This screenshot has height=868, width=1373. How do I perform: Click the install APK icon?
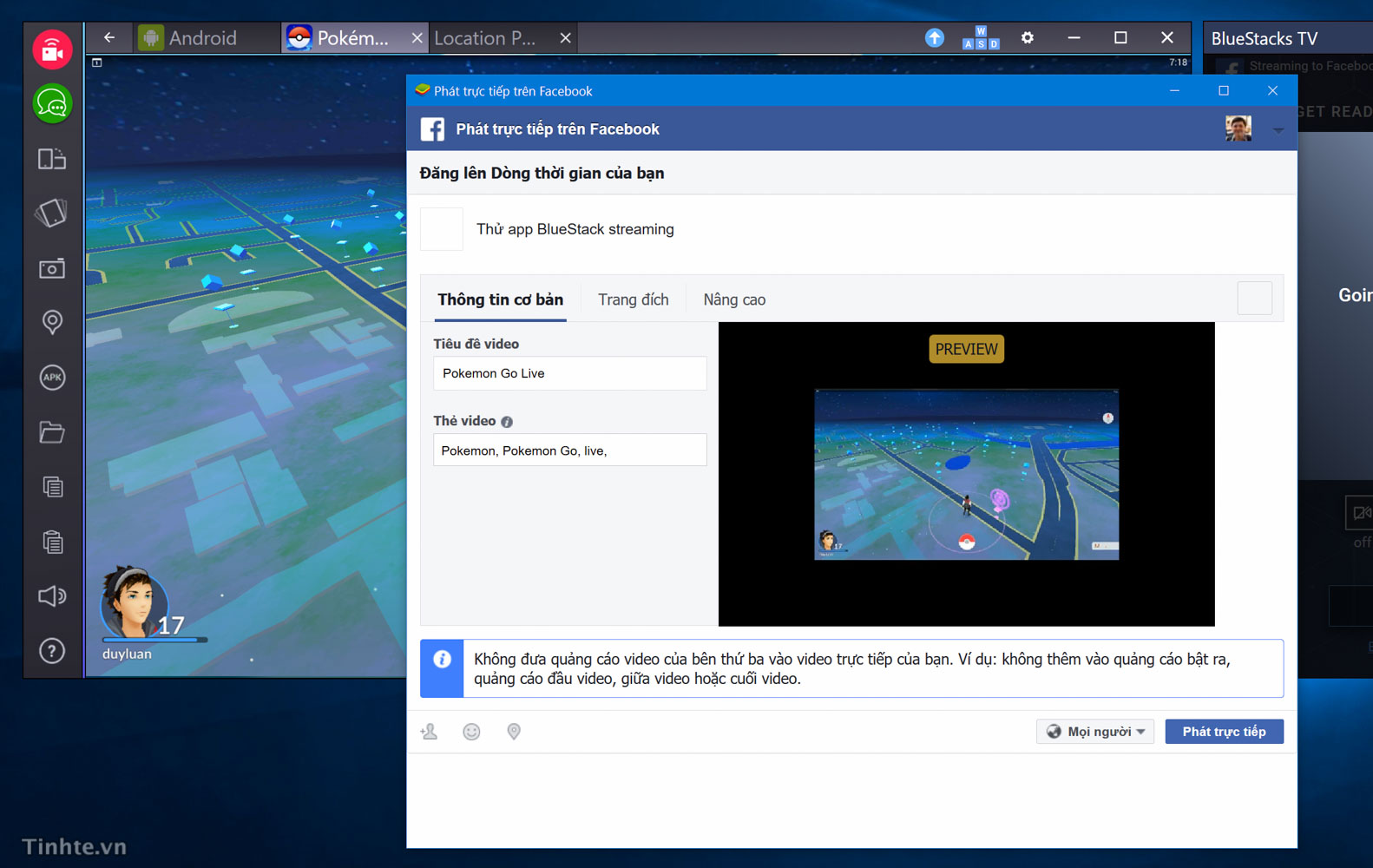pyautogui.click(x=52, y=378)
